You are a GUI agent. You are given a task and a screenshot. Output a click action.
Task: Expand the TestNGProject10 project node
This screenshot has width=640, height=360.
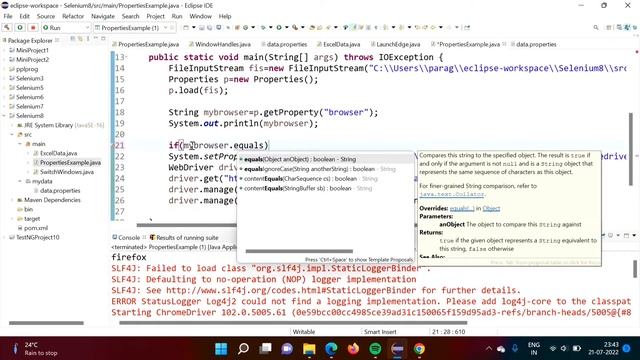4,237
